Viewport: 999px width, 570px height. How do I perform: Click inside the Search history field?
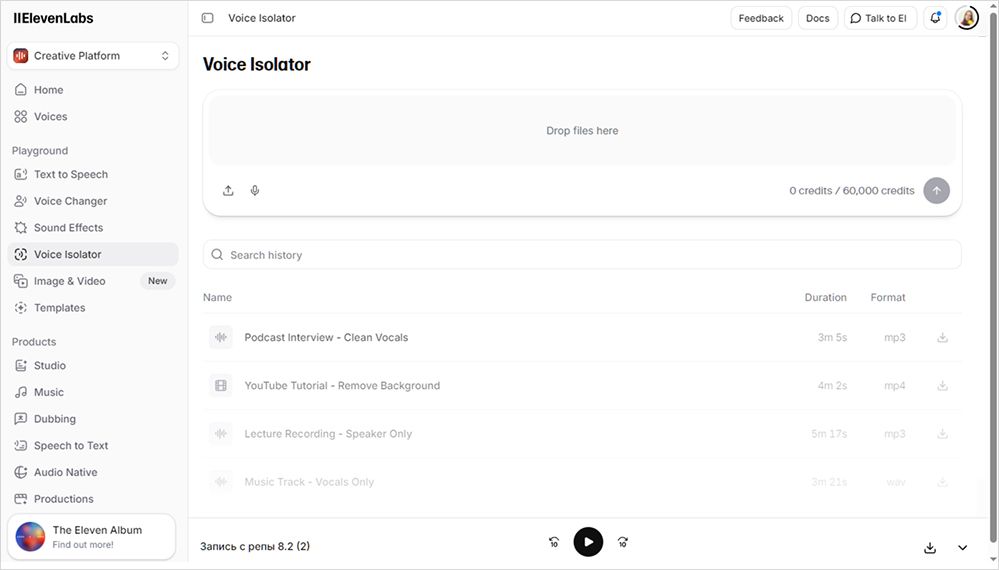point(582,255)
